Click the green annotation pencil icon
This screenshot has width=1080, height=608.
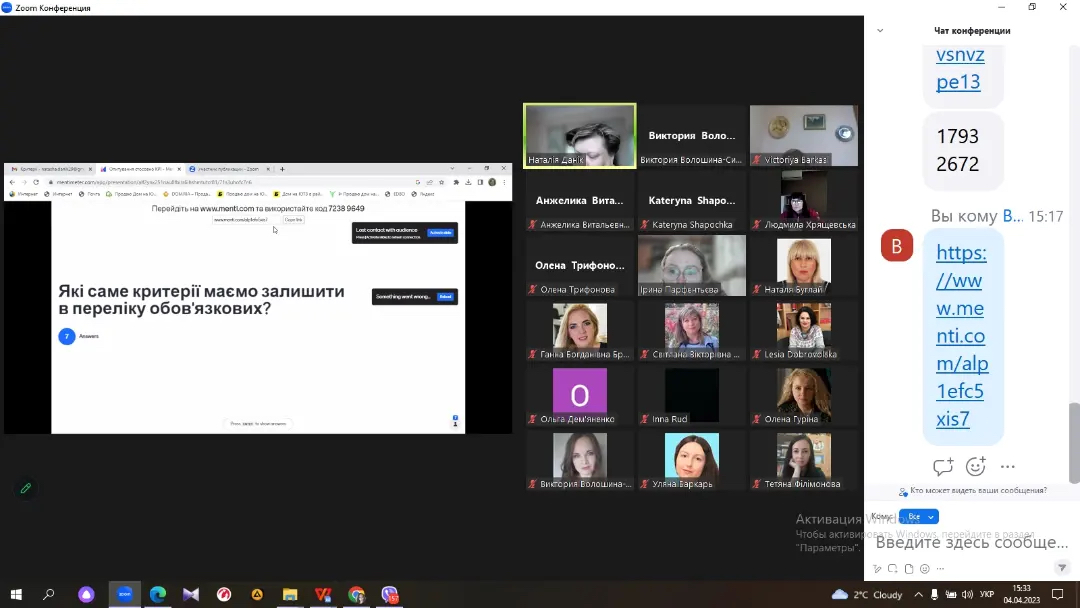pos(26,488)
